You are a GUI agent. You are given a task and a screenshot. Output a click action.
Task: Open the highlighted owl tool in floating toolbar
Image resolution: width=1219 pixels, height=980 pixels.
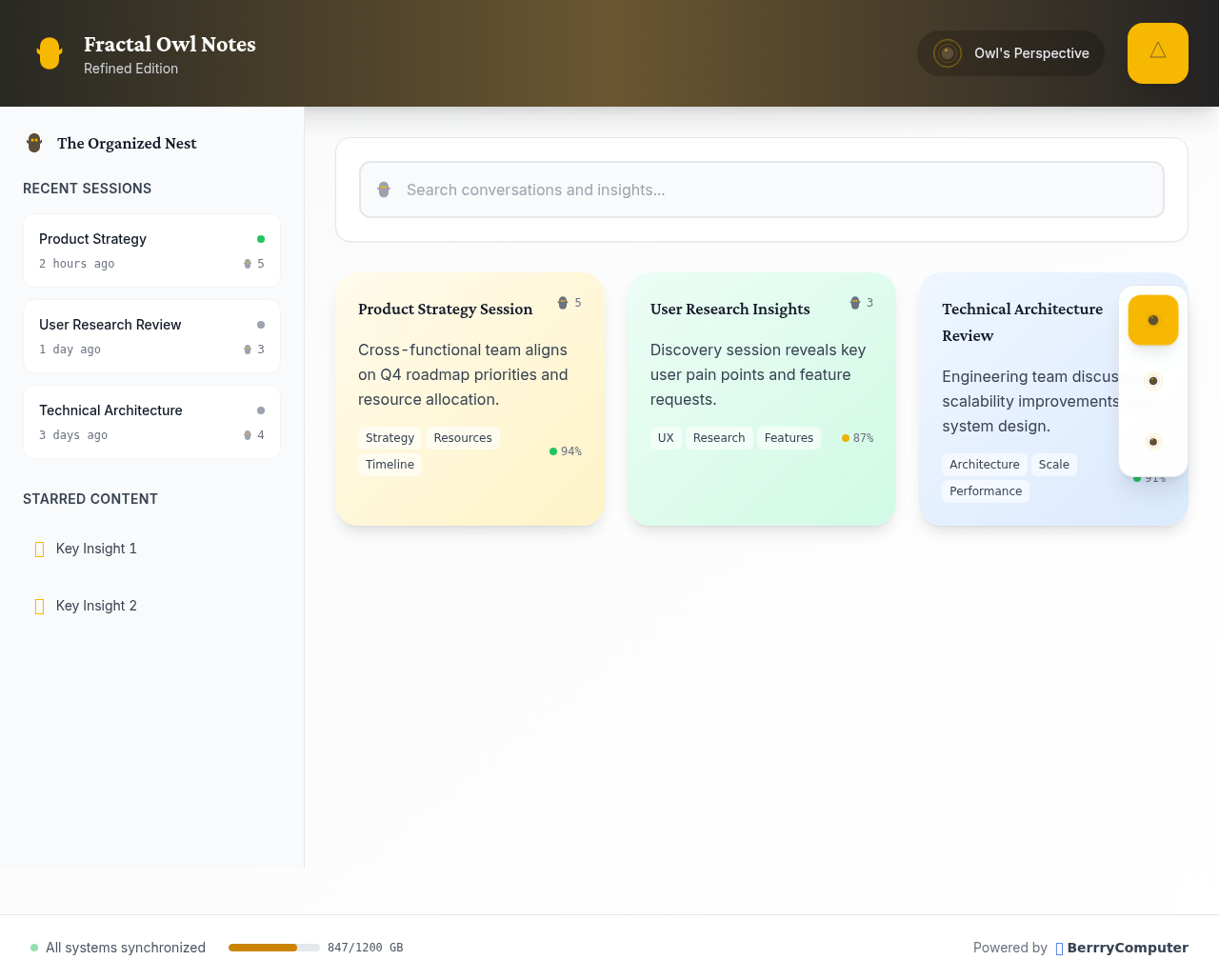(x=1152, y=320)
